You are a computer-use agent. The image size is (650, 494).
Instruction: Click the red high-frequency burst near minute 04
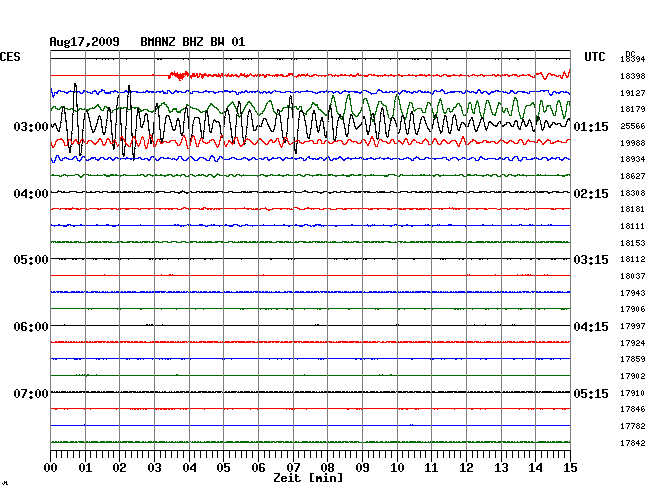click(179, 75)
